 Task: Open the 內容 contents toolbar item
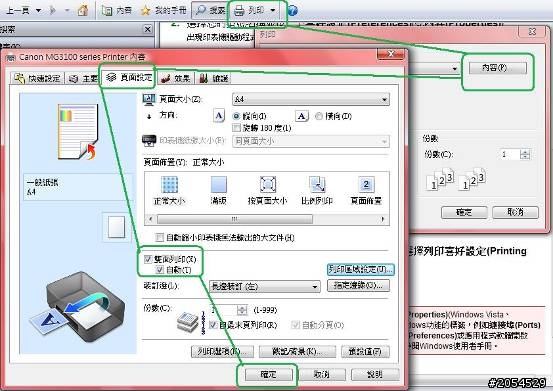[116, 11]
